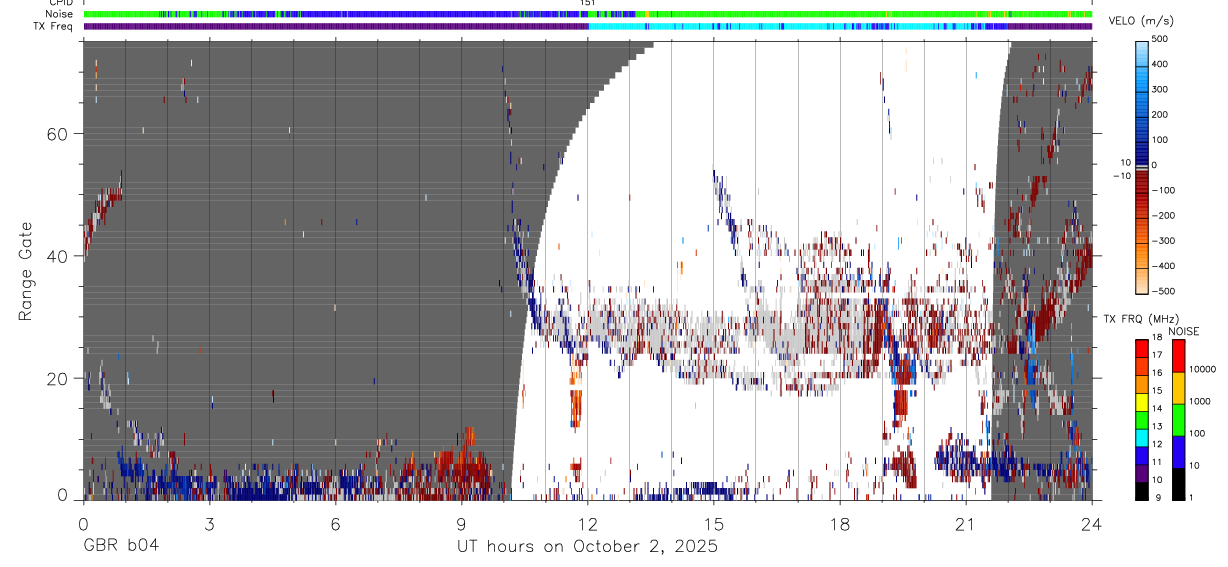Click the UT hours on October 2, 2025 caption
This screenshot has height=567, width=1228.
[587, 547]
